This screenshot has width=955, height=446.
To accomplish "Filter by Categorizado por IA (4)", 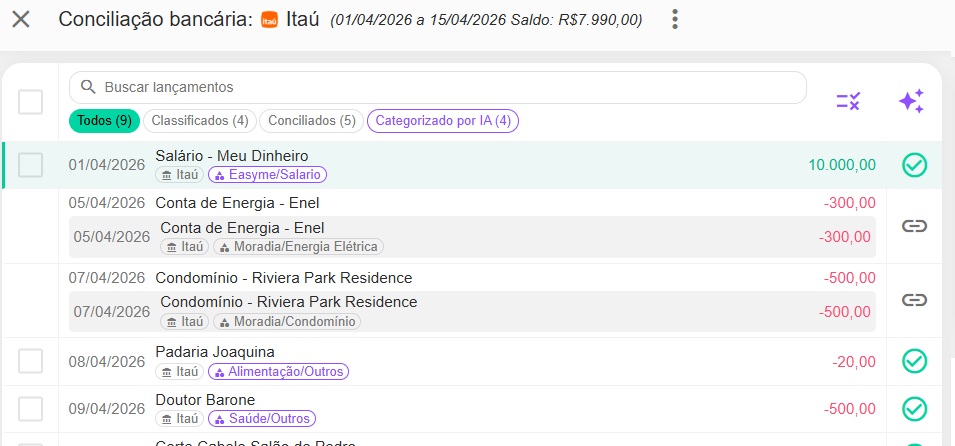I will [x=442, y=121].
